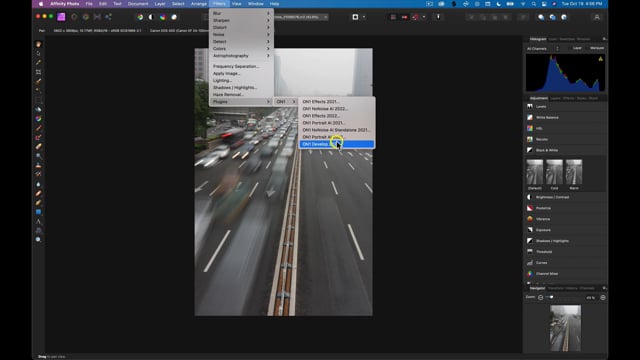Viewport: 640px width, 360px height.
Task: Expand the Blur submenu
Action: [x=241, y=13]
